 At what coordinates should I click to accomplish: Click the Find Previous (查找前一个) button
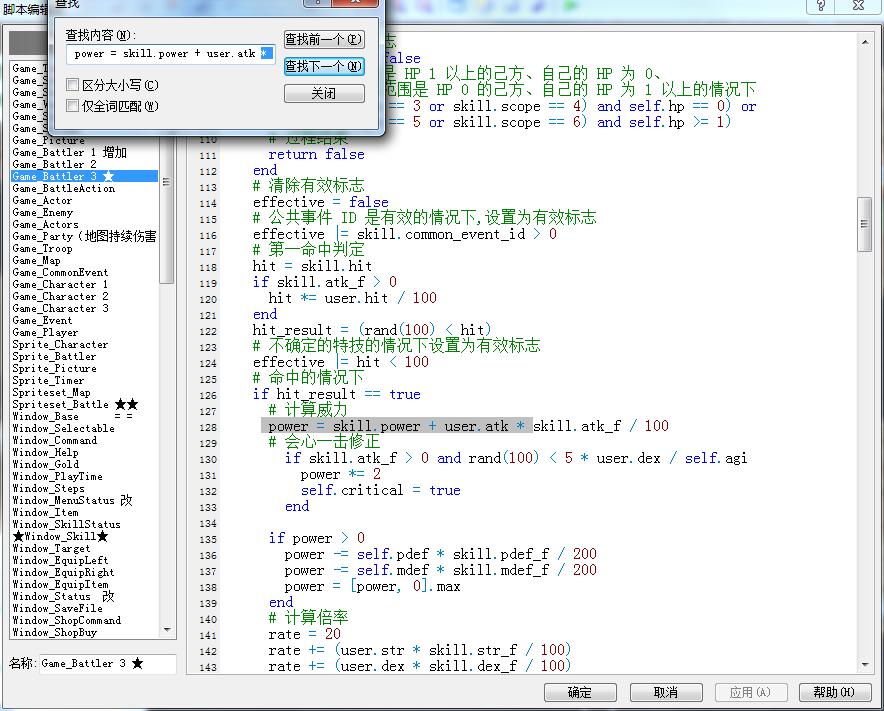pyautogui.click(x=324, y=39)
